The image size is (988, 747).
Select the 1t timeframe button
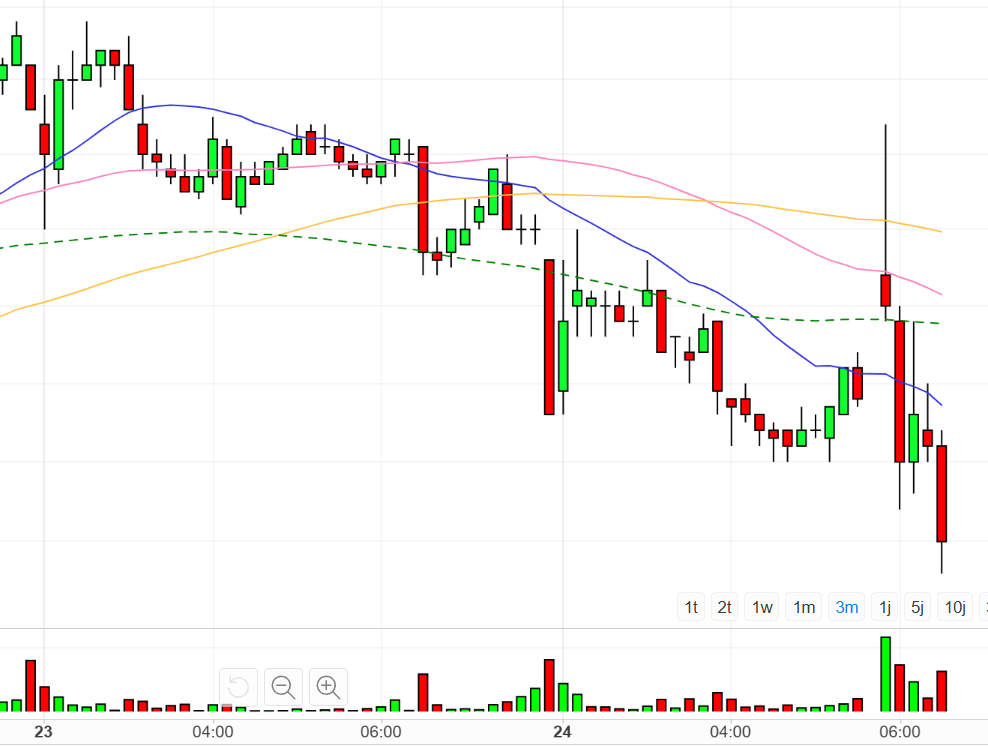coord(690,607)
